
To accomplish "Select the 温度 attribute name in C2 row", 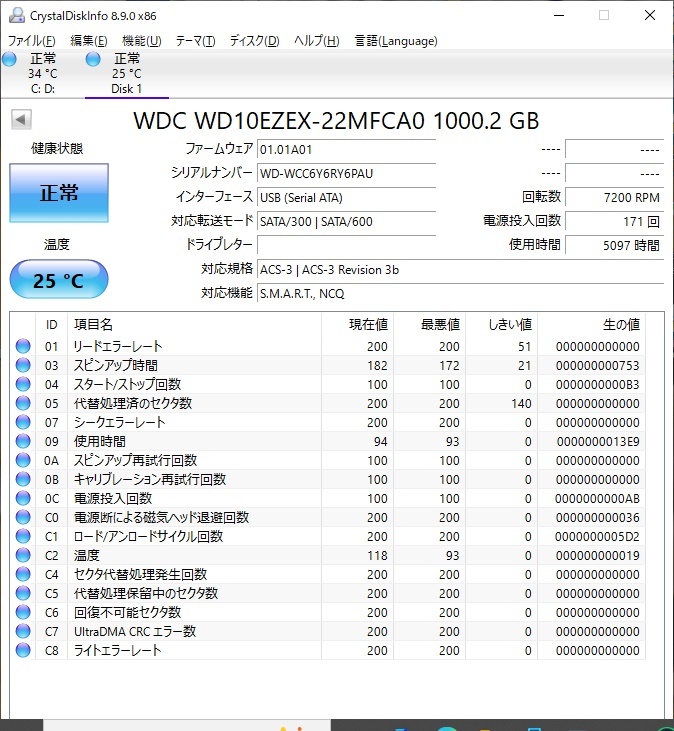I will (x=87, y=555).
